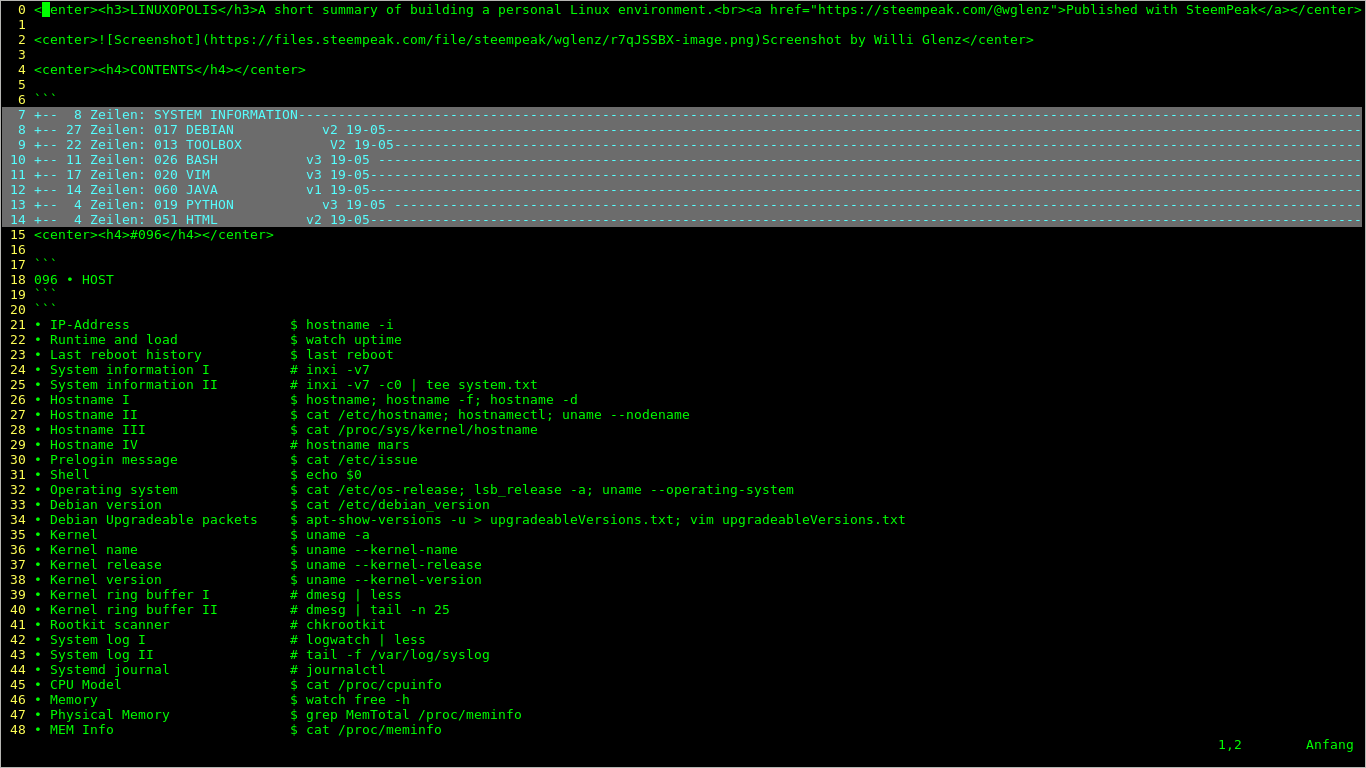Image resolution: width=1366 pixels, height=768 pixels.
Task: Click the 'System log I' entry
Action: tap(98, 640)
